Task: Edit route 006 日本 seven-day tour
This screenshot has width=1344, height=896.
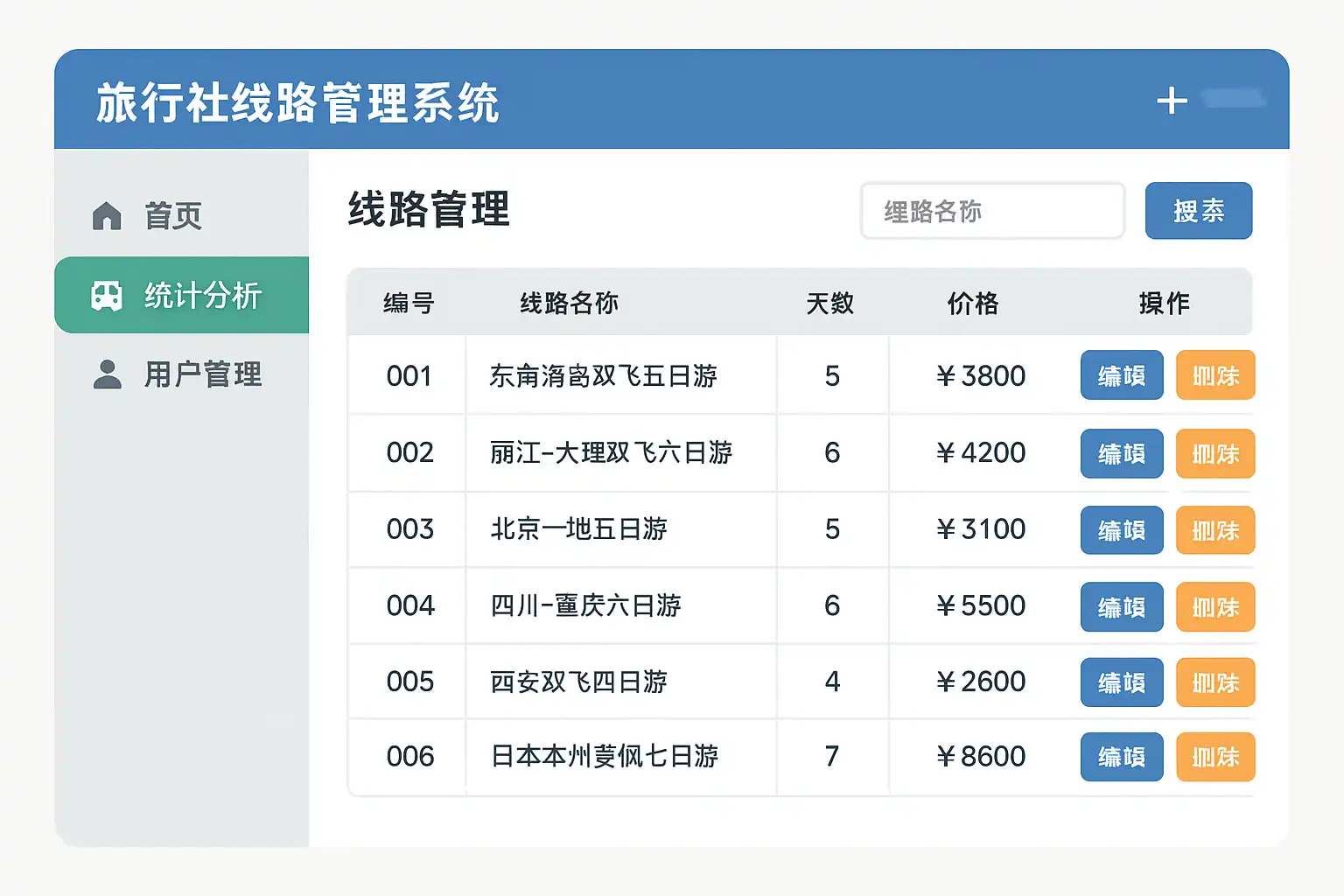Action: tap(1121, 757)
